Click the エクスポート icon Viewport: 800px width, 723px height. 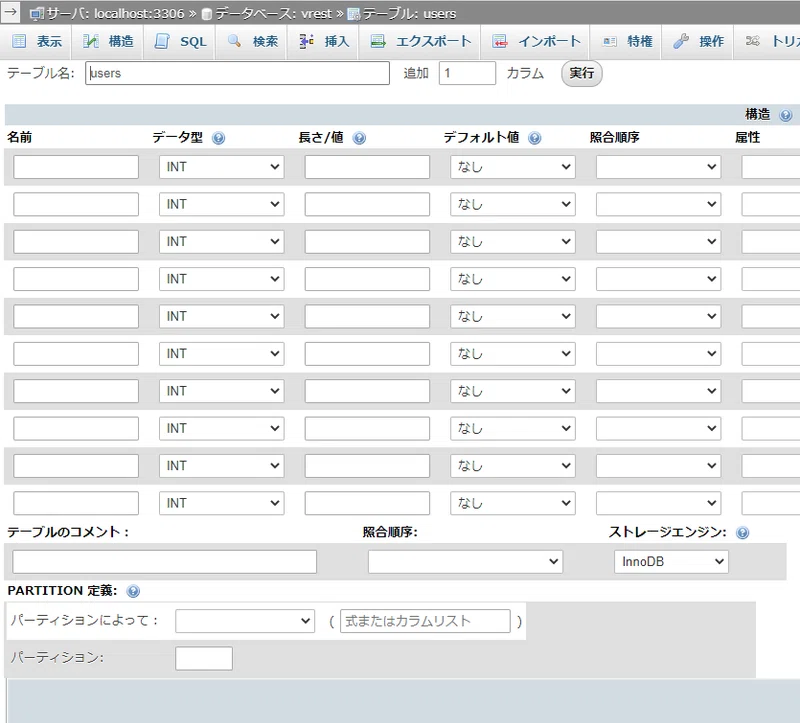[x=378, y=41]
